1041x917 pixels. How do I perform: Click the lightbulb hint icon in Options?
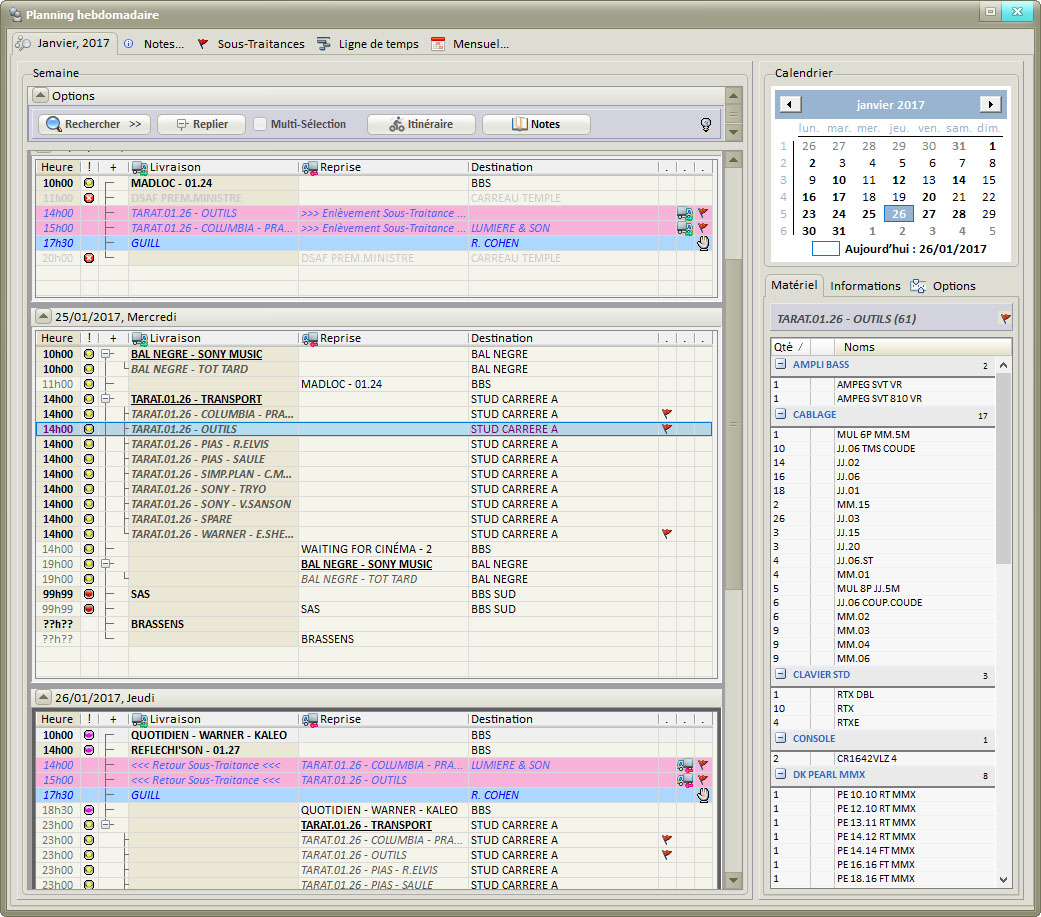tap(704, 125)
